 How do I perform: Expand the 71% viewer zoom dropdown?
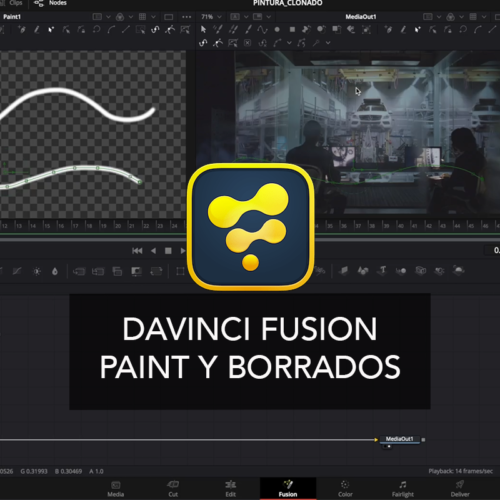(x=211, y=17)
